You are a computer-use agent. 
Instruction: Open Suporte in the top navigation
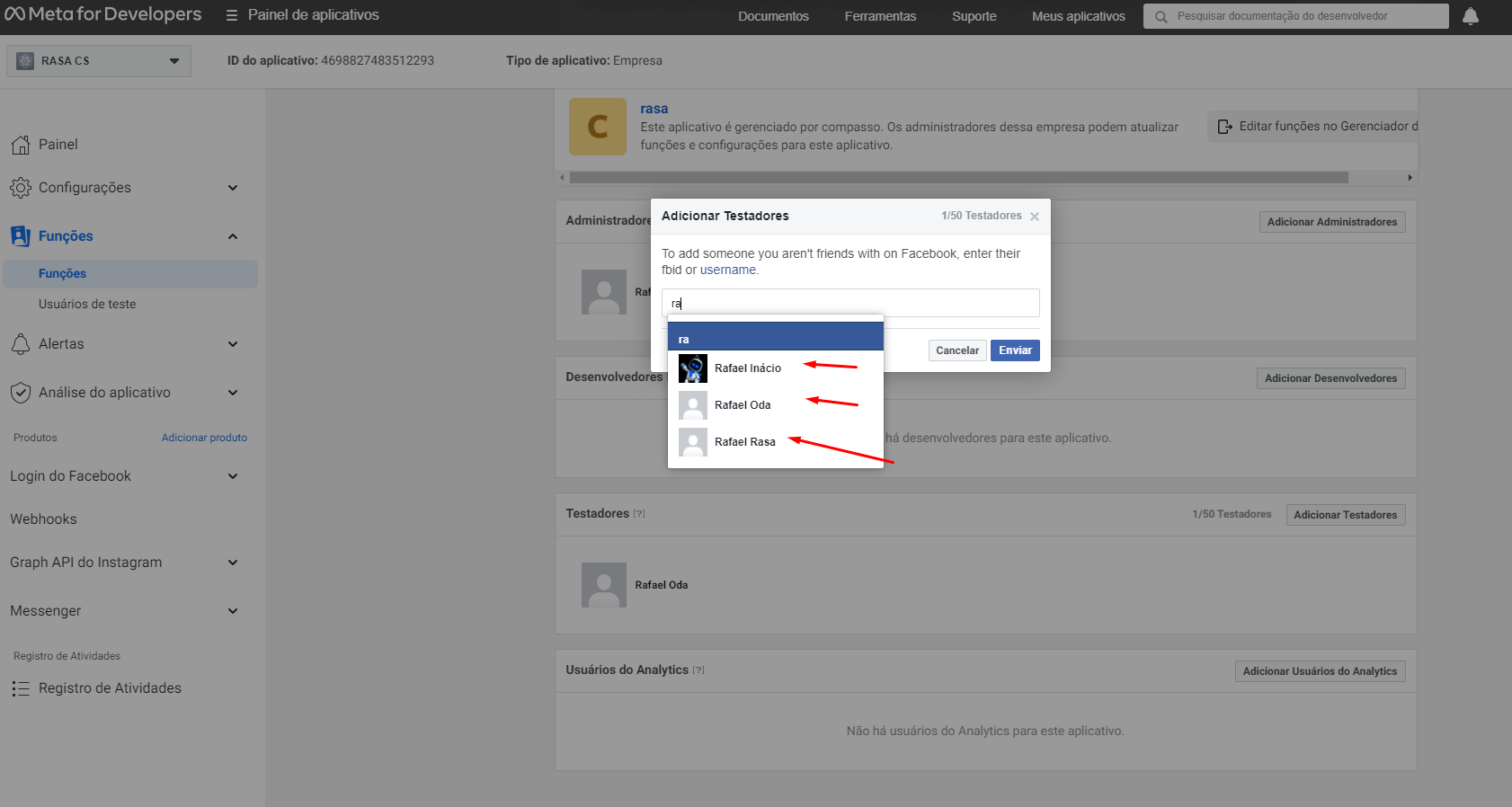pyautogui.click(x=974, y=16)
